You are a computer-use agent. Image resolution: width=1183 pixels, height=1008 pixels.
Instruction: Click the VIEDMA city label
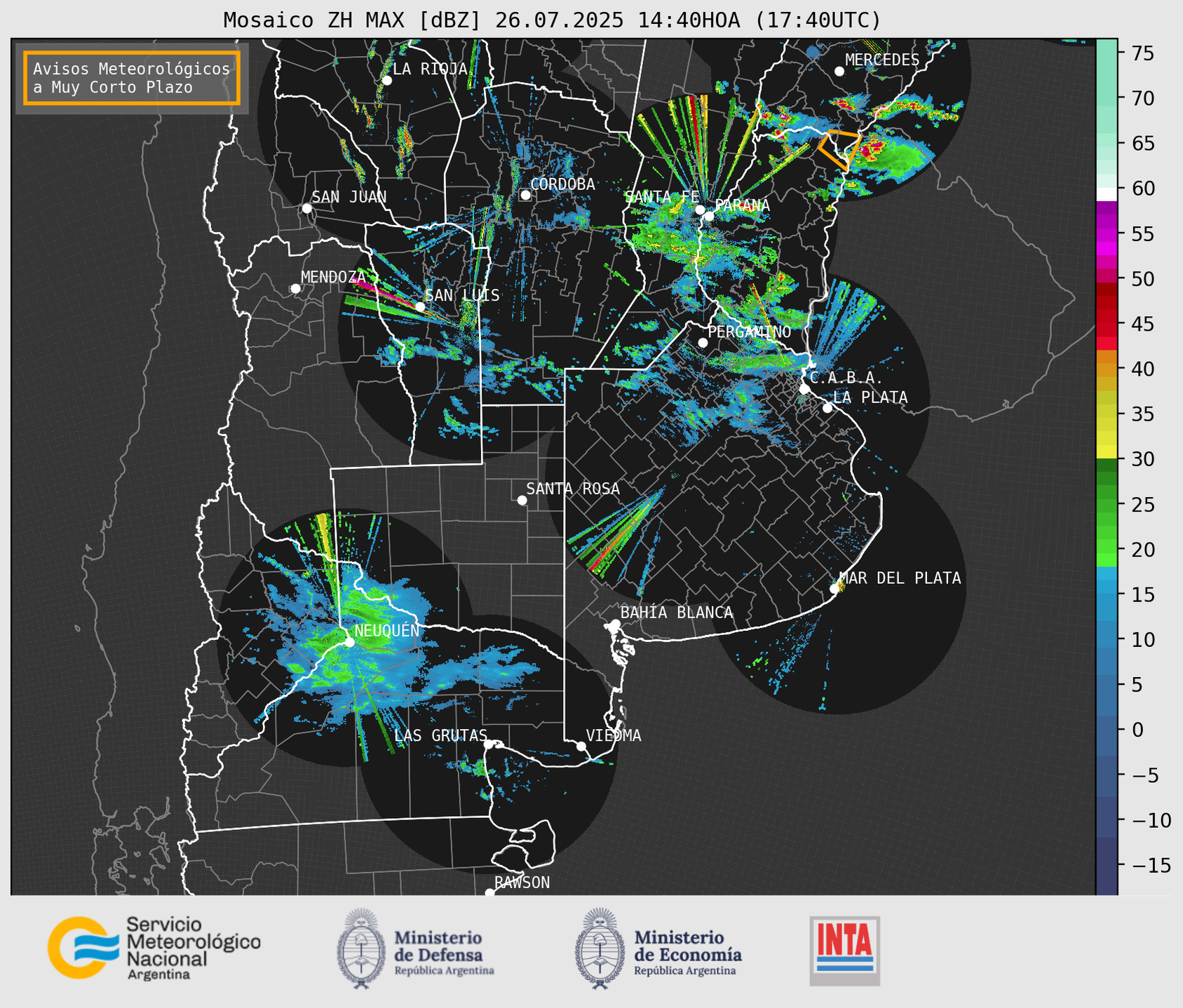(614, 735)
